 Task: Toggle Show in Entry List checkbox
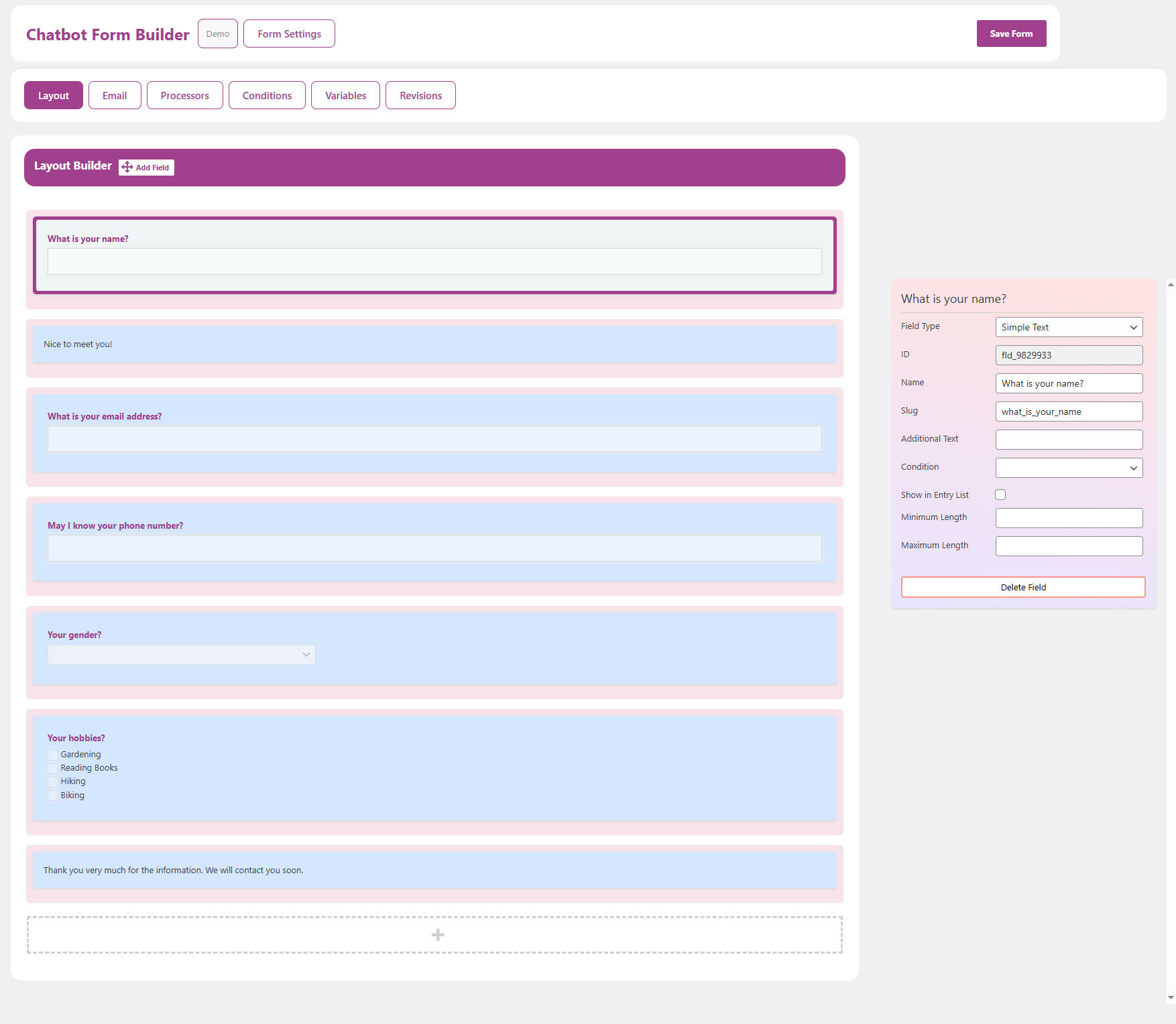1000,495
